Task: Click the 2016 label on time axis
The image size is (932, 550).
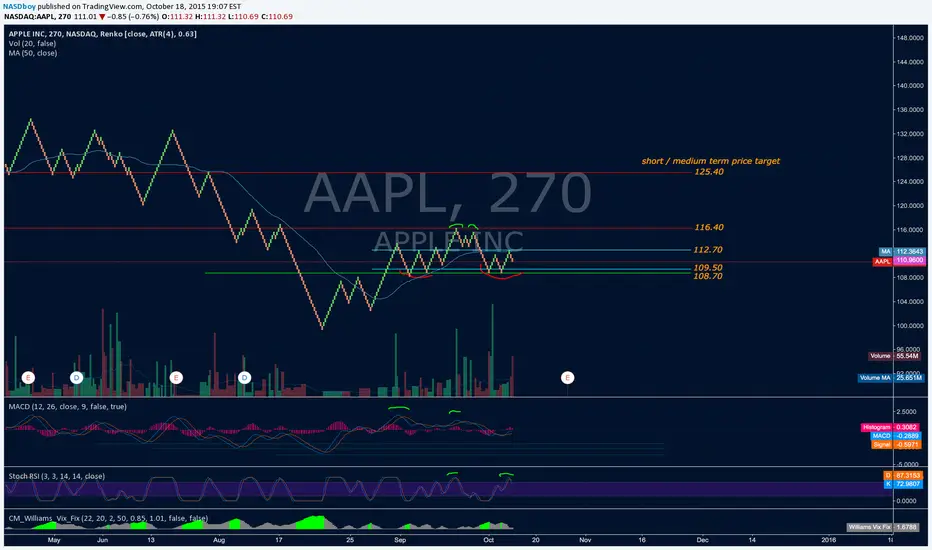Action: tap(828, 540)
